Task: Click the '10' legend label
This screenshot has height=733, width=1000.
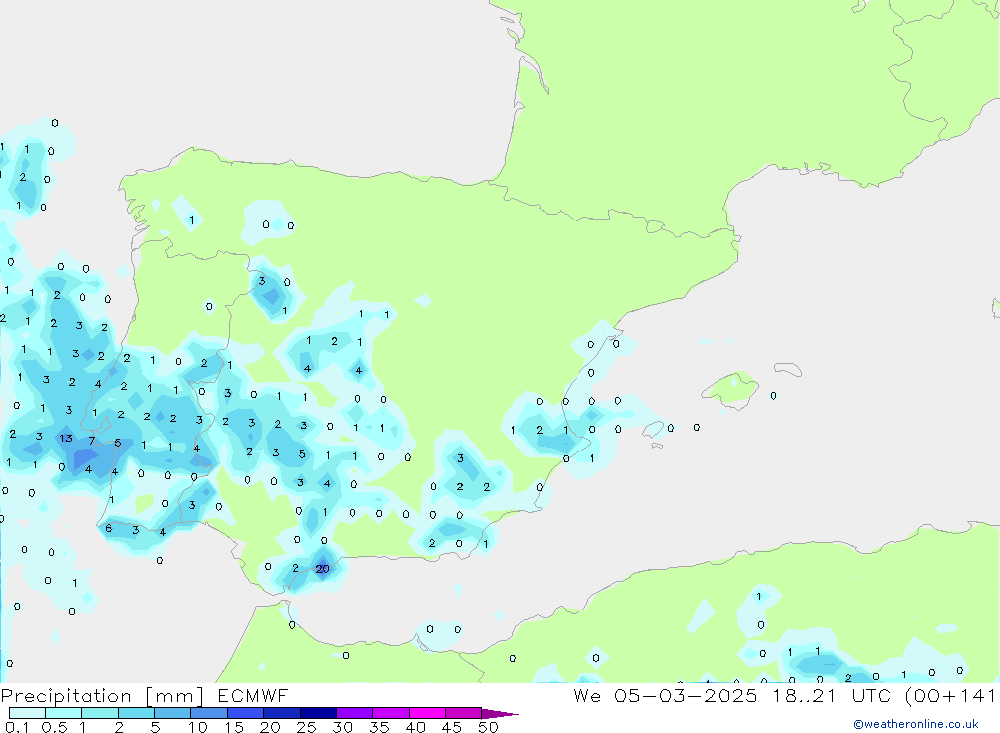Action: click(x=197, y=727)
